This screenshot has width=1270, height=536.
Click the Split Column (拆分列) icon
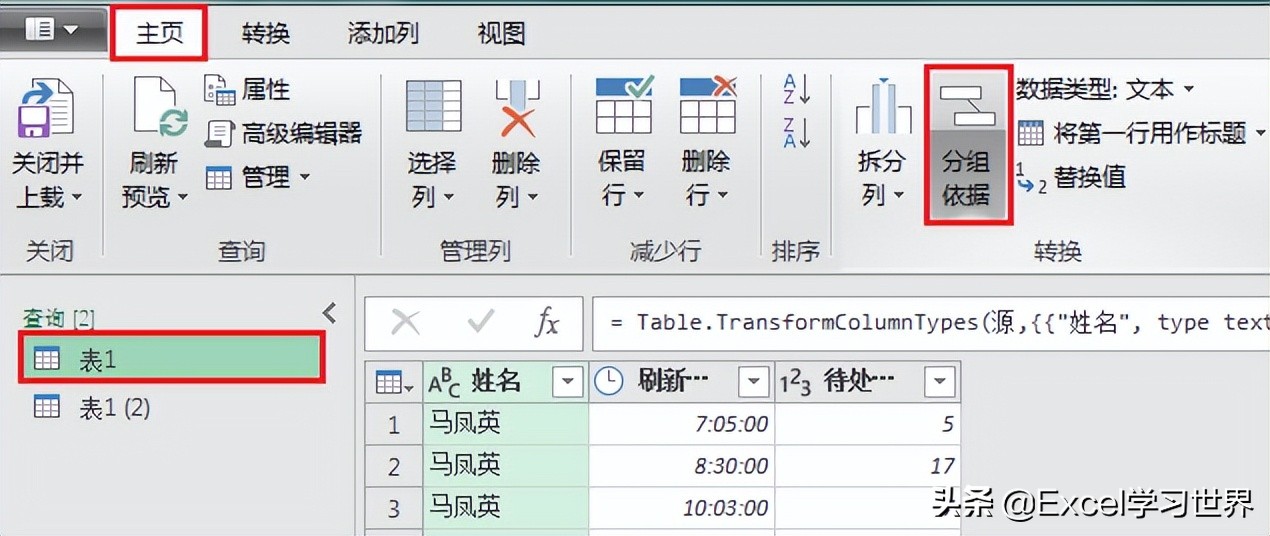[x=882, y=110]
